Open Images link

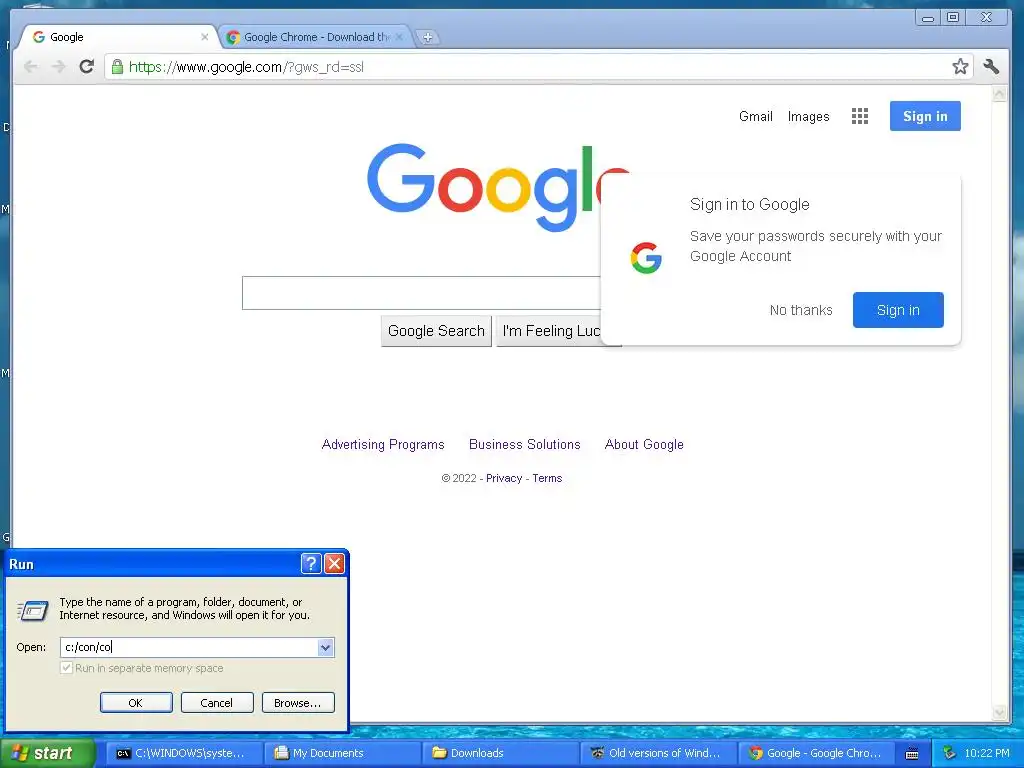808,116
